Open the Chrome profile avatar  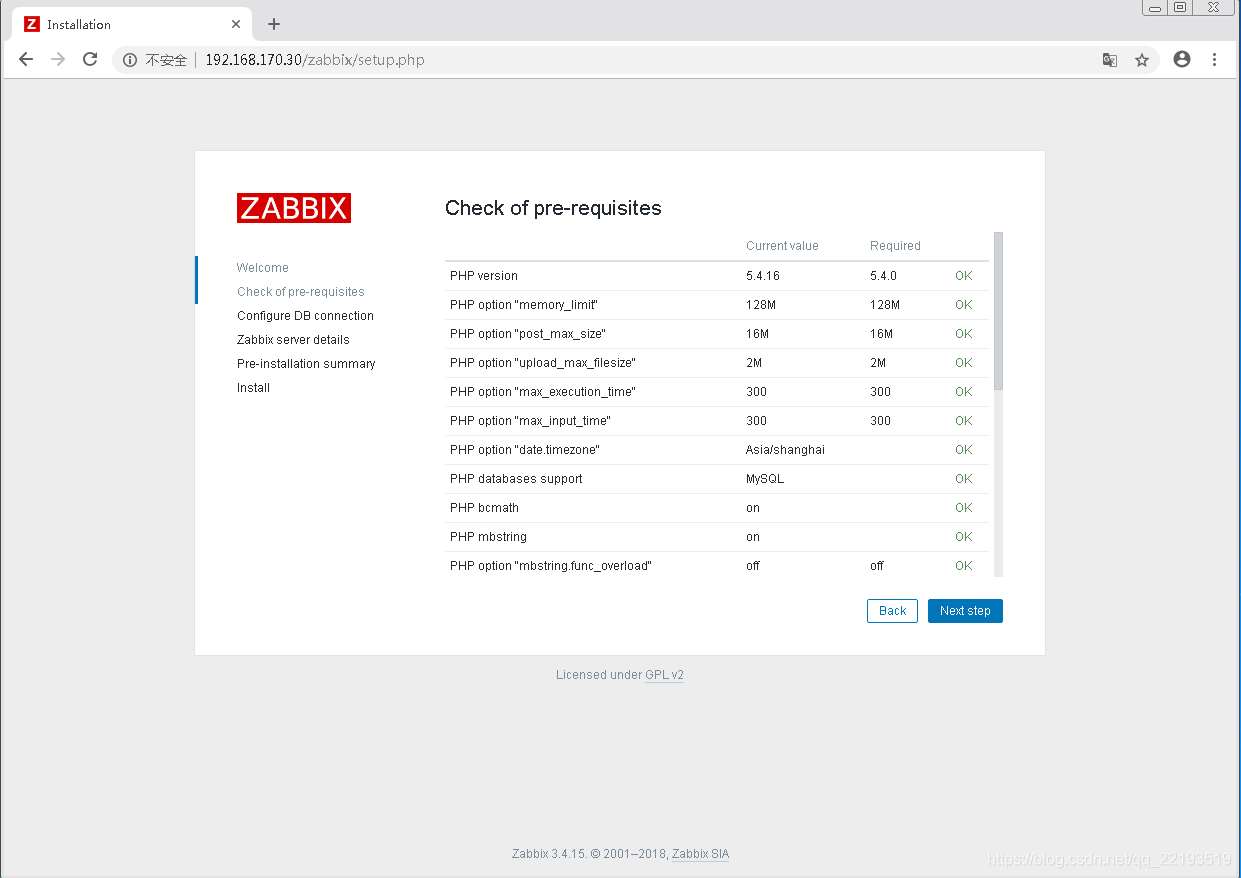[1182, 60]
